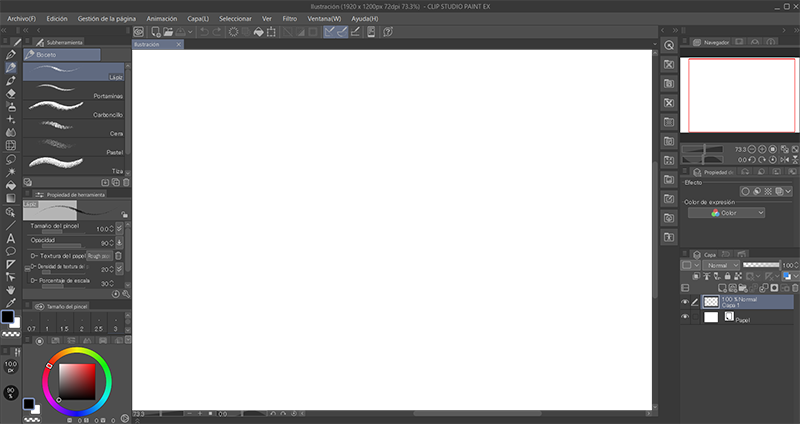The height and width of the screenshot is (424, 800).
Task: Choose the Lasso selection tool
Action: [10, 158]
